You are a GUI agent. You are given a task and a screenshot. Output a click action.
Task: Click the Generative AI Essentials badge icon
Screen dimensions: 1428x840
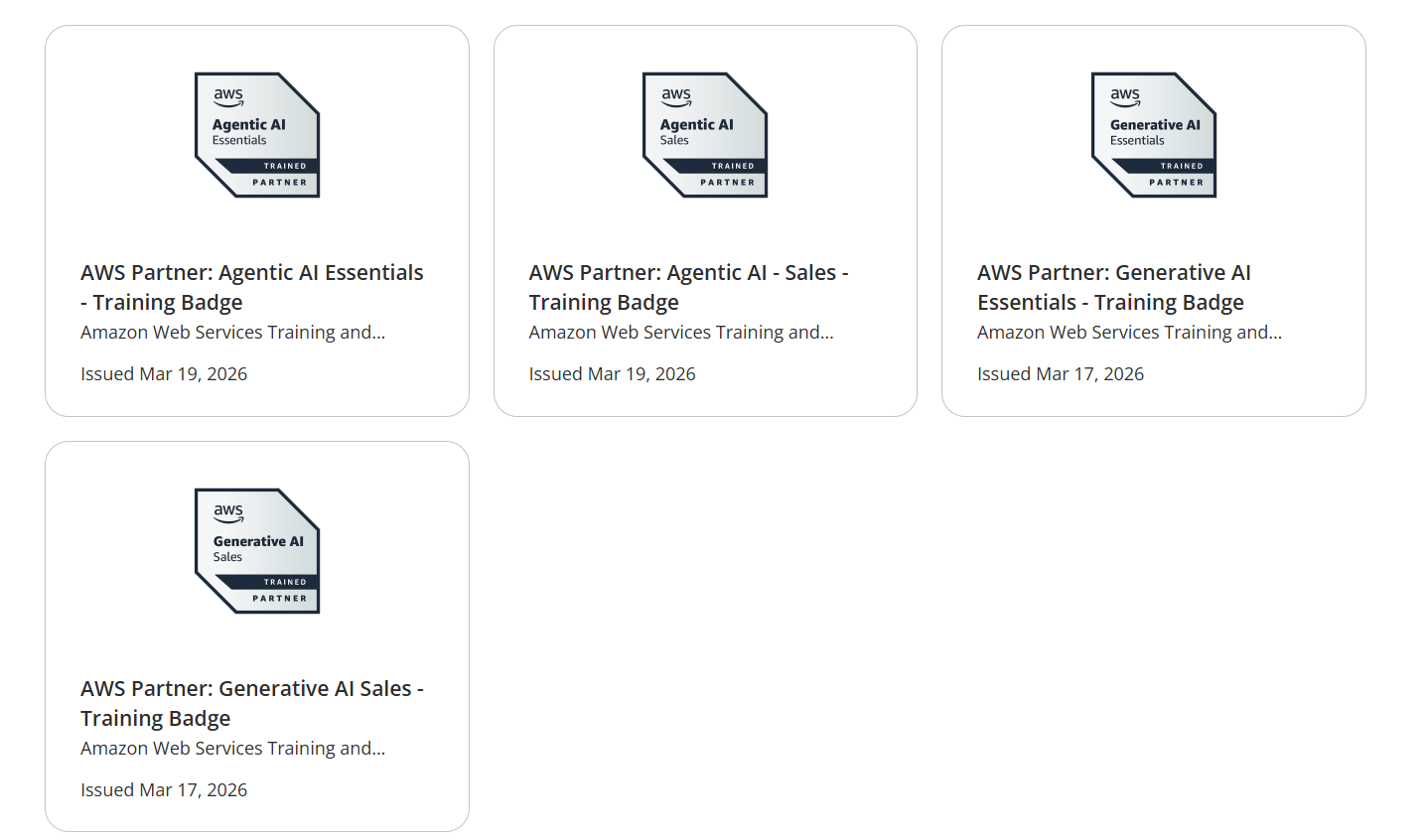(x=1154, y=135)
